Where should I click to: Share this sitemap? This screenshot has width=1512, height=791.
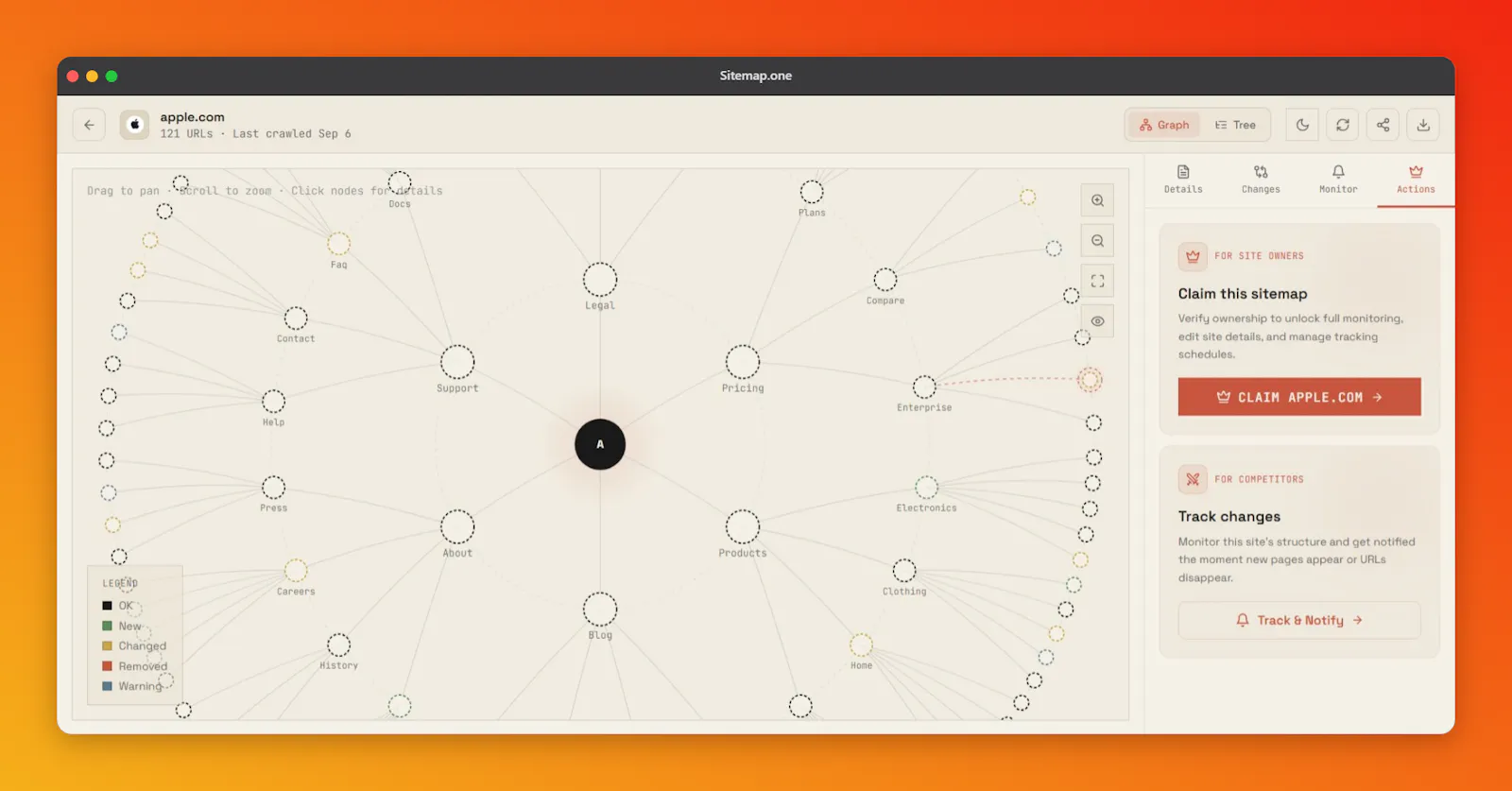point(1383,125)
